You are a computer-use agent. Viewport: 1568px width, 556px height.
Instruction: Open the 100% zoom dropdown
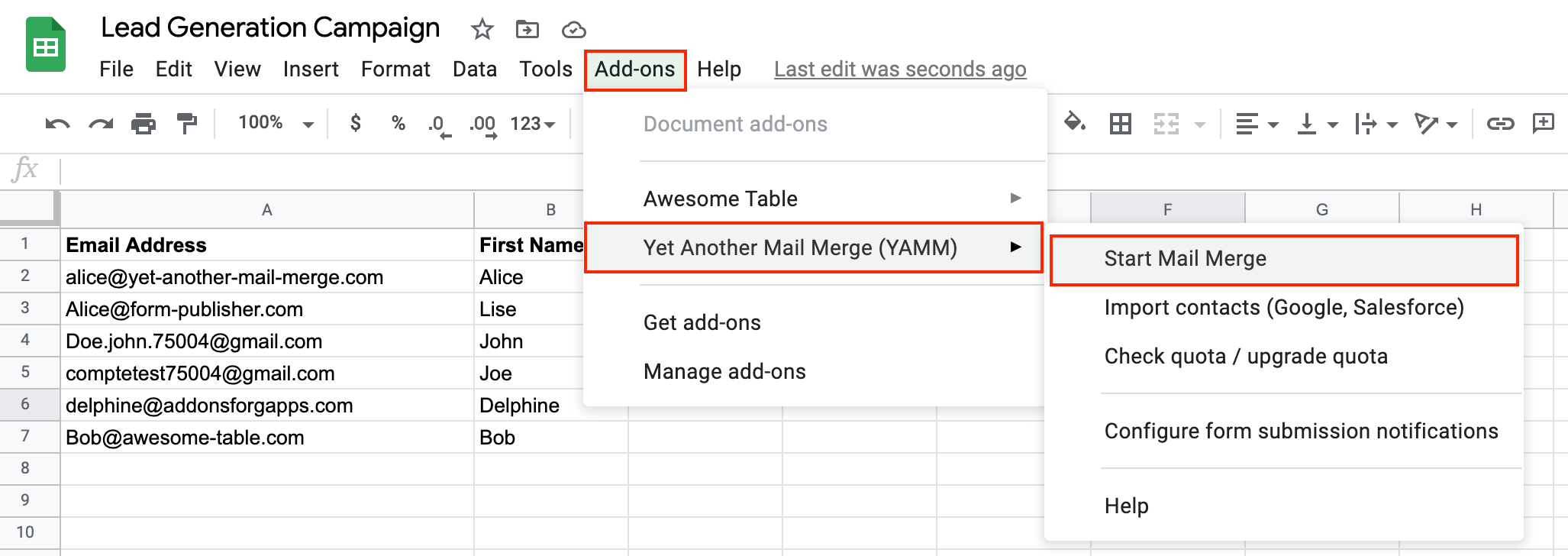(x=276, y=124)
